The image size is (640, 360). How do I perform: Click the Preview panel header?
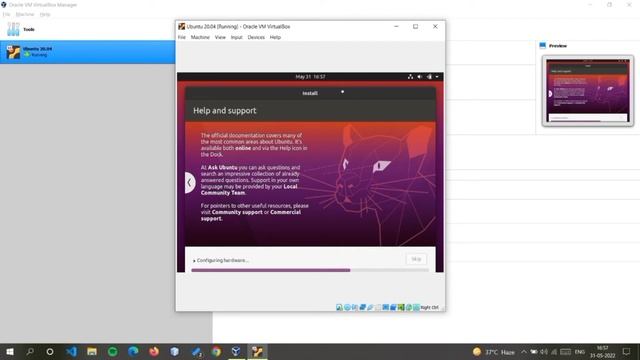tap(558, 46)
